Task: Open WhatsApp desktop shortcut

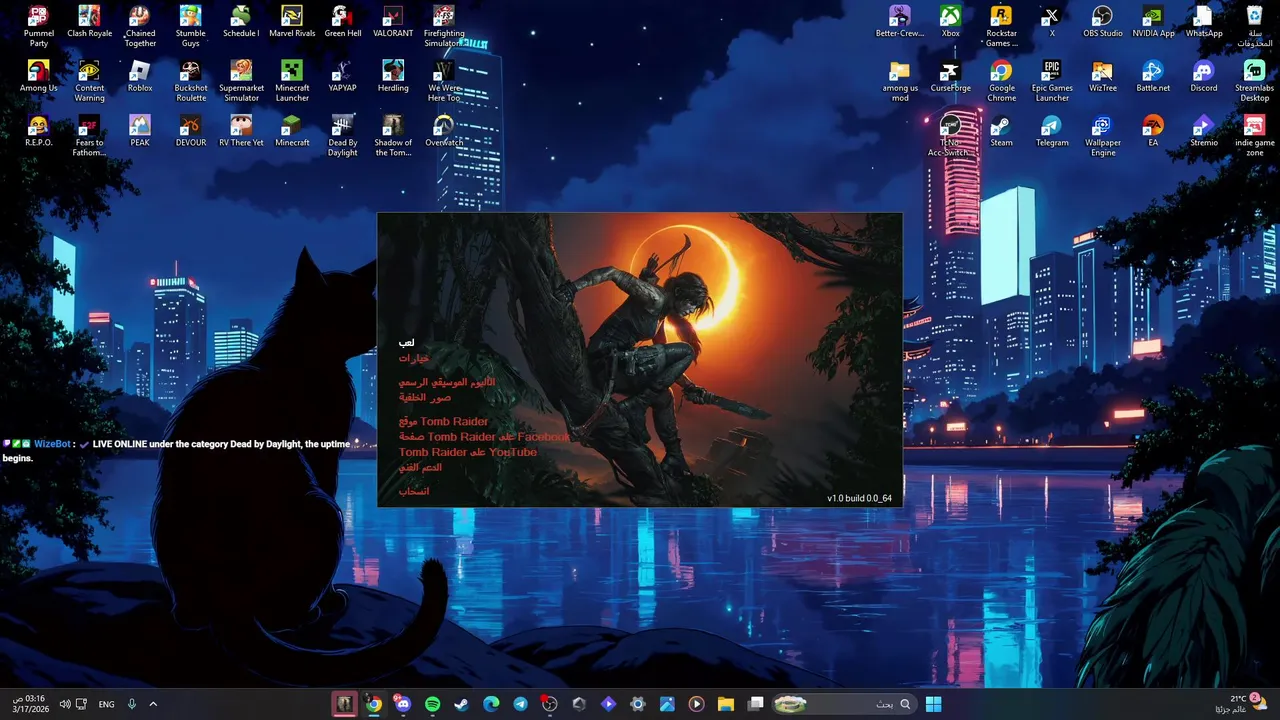Action: [1204, 22]
